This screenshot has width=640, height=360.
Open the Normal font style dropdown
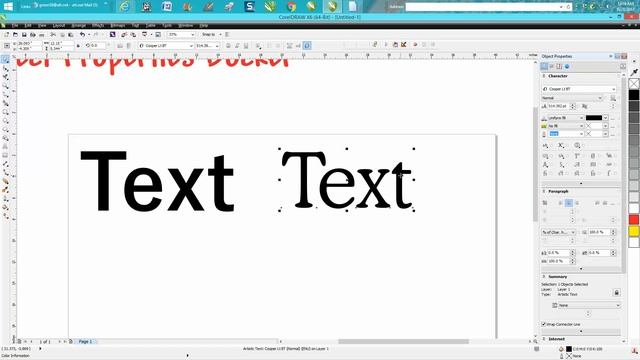pyautogui.click(x=600, y=98)
